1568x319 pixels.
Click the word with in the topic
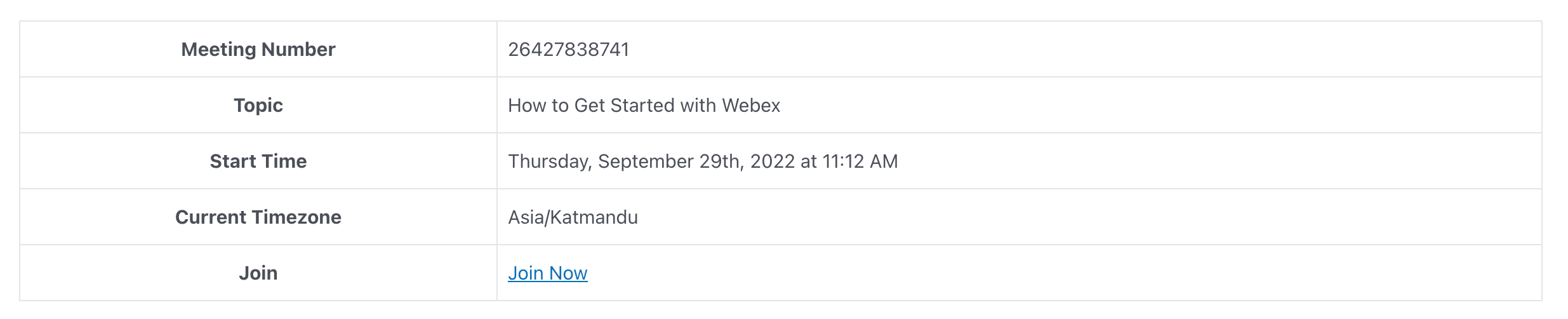pyautogui.click(x=698, y=105)
